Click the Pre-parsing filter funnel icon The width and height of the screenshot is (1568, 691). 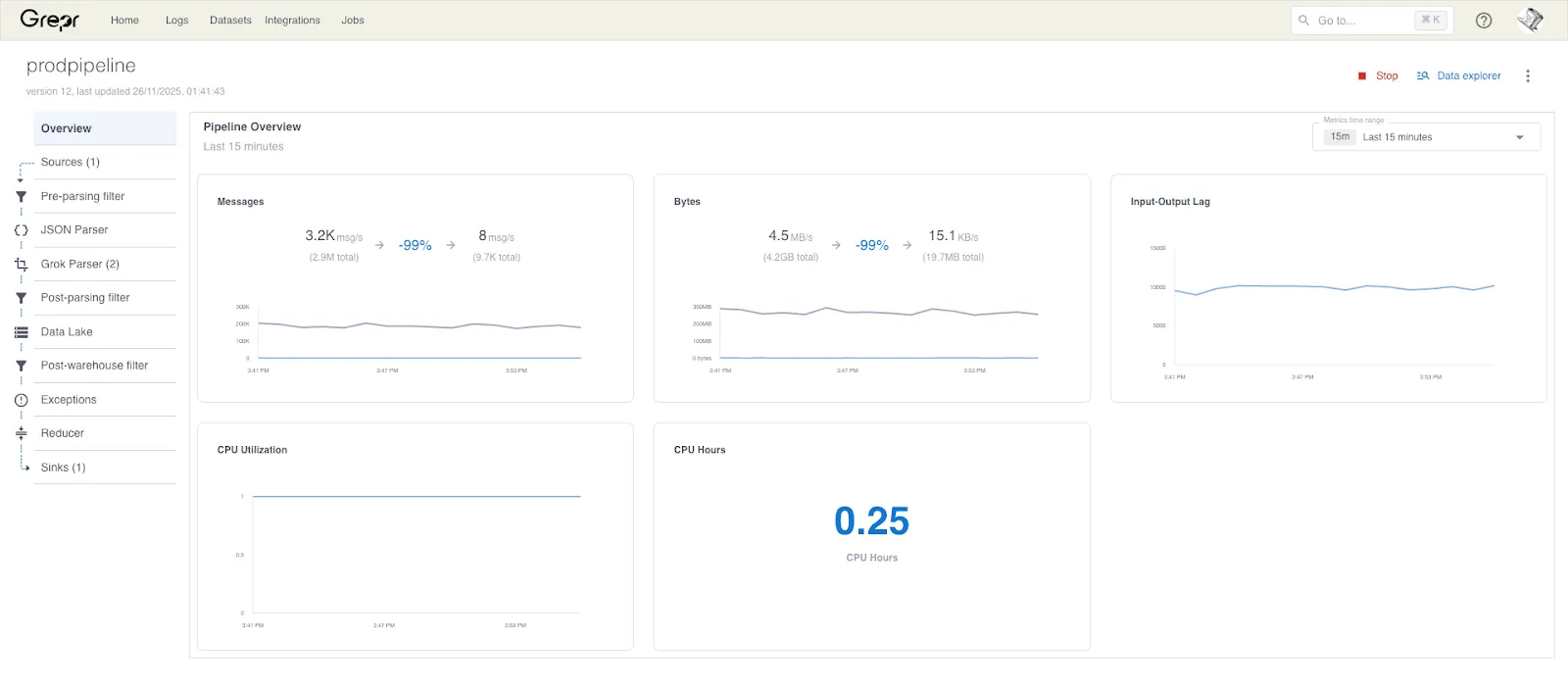[x=21, y=196]
